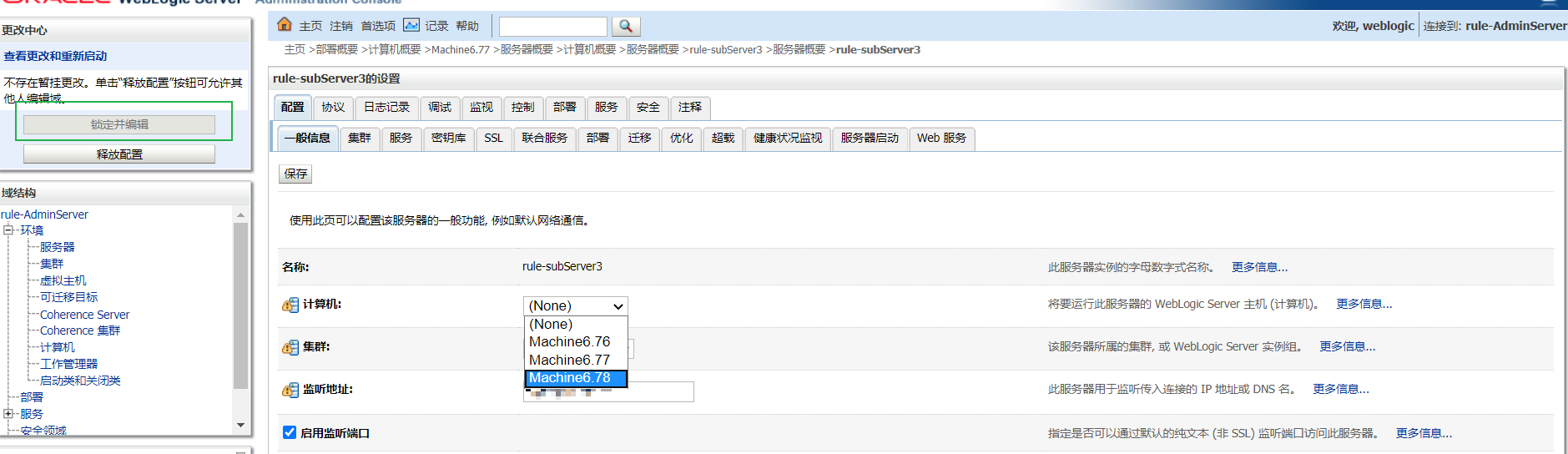Viewport: 1568px width, 454px height.
Task: Click the home icon in toolbar
Action: [285, 24]
